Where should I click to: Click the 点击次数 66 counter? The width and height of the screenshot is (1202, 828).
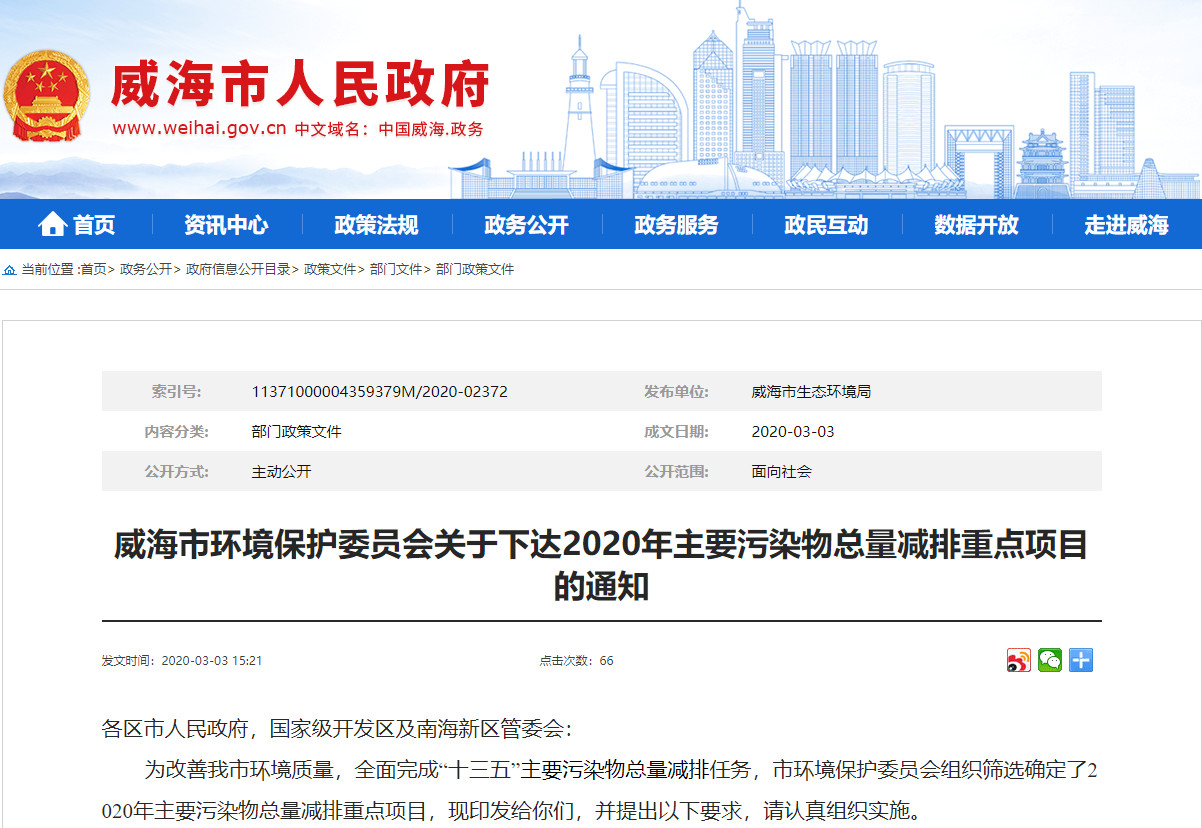point(576,661)
